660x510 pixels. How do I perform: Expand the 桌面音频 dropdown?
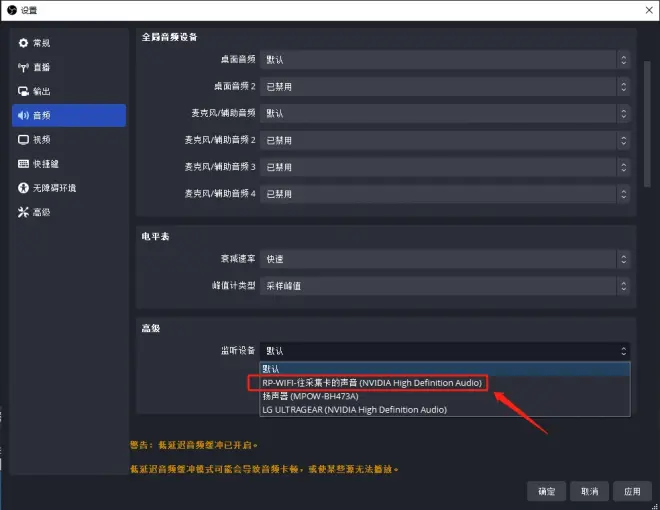445,60
